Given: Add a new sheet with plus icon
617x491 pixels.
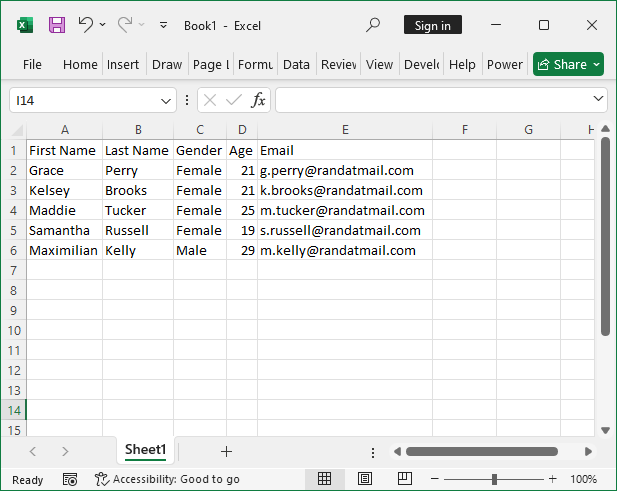Looking at the screenshot, I should 226,451.
